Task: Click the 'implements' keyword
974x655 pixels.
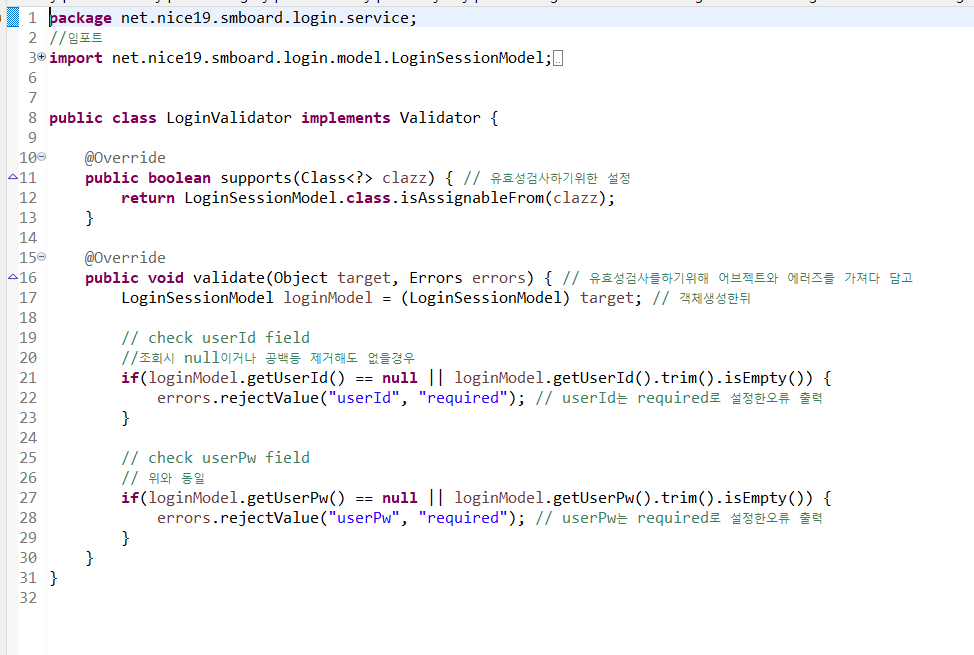Action: [x=345, y=118]
